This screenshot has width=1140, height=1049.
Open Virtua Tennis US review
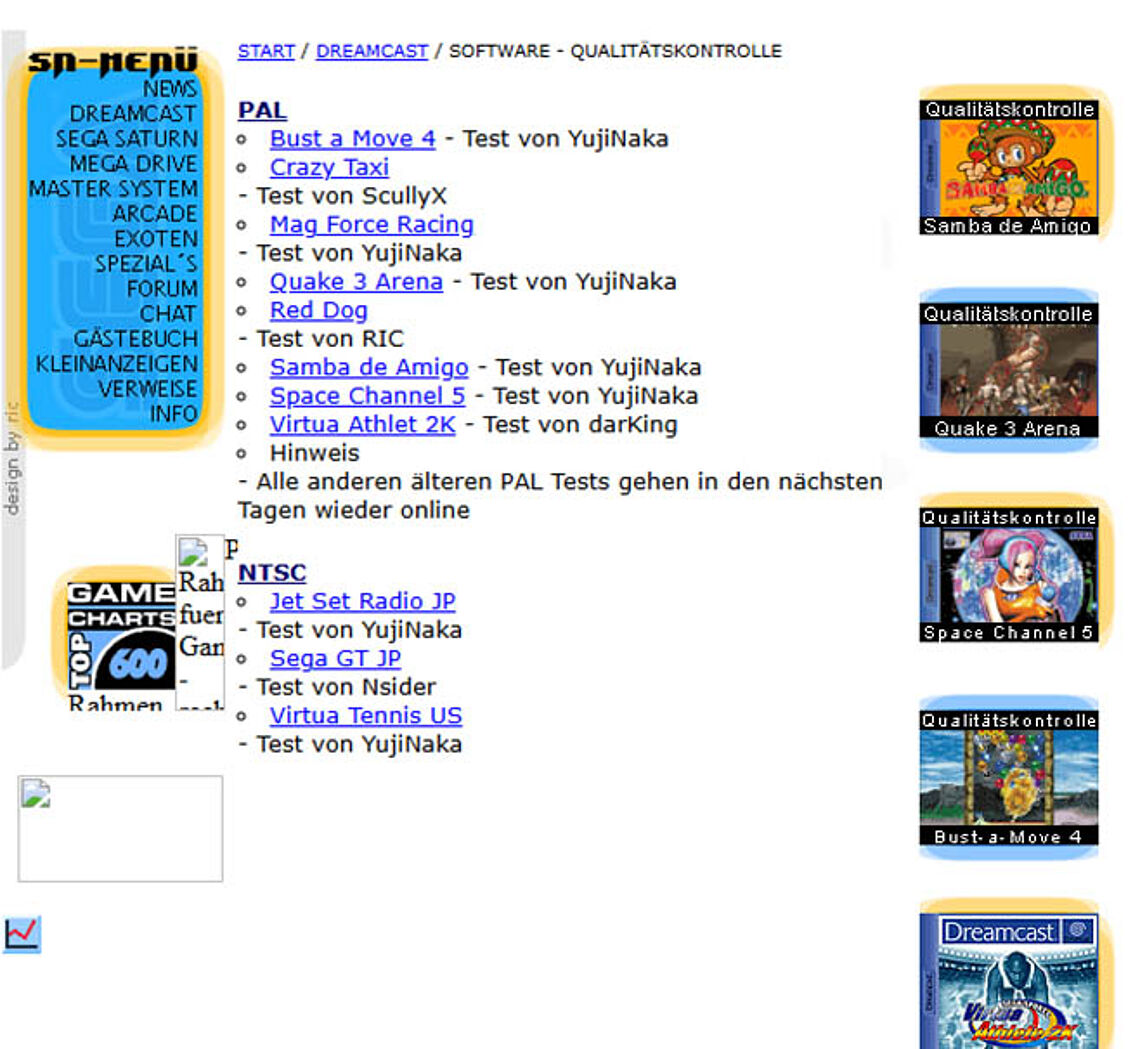366,716
